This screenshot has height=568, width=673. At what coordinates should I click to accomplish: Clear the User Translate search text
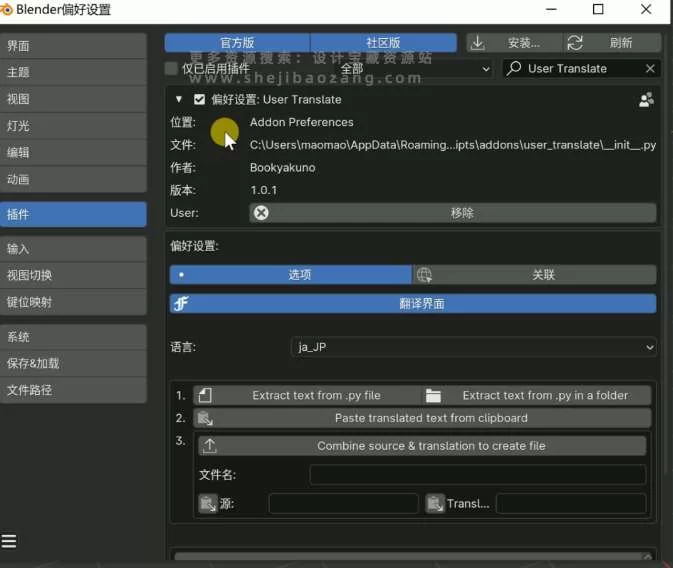pos(650,69)
